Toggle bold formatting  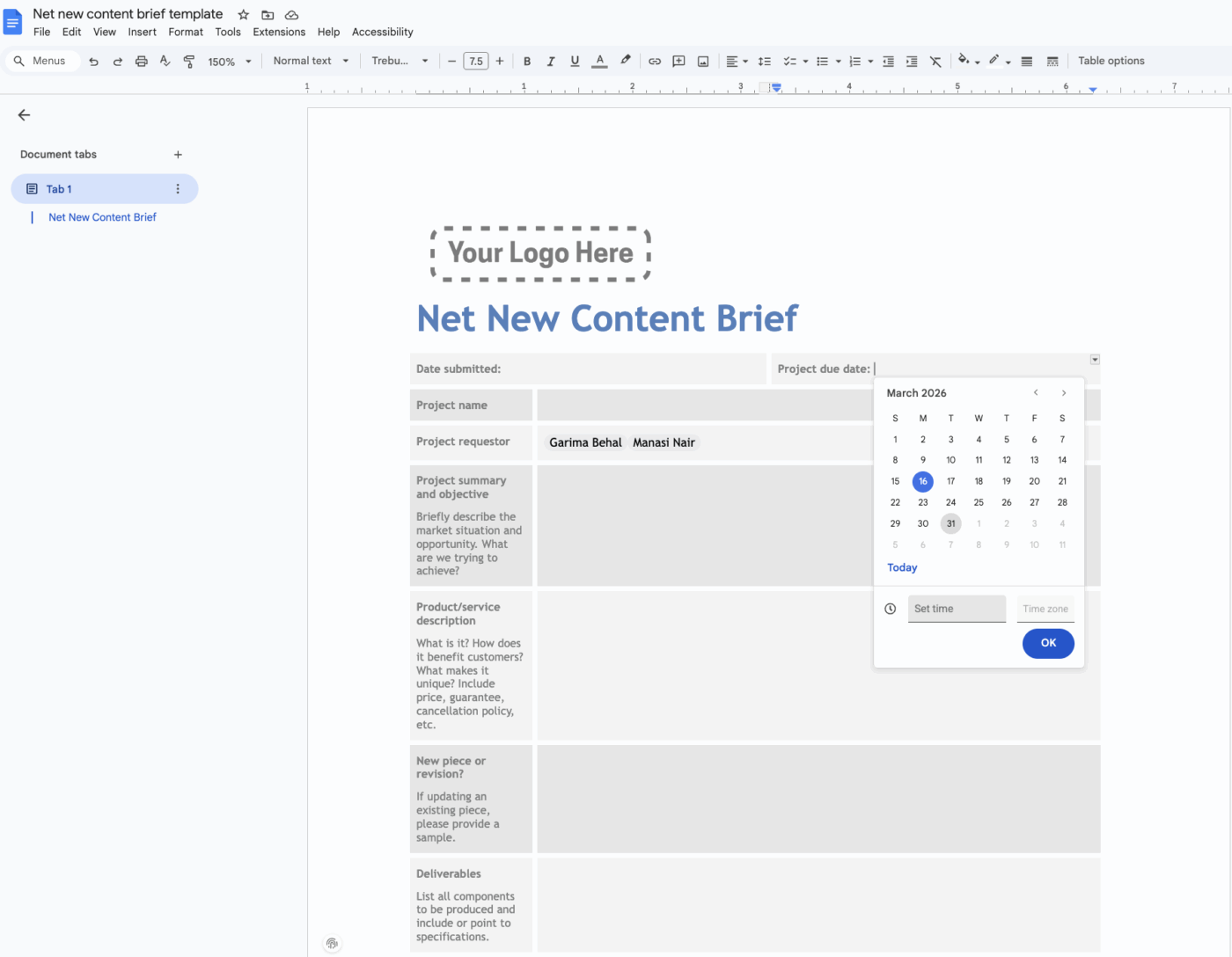pos(527,62)
